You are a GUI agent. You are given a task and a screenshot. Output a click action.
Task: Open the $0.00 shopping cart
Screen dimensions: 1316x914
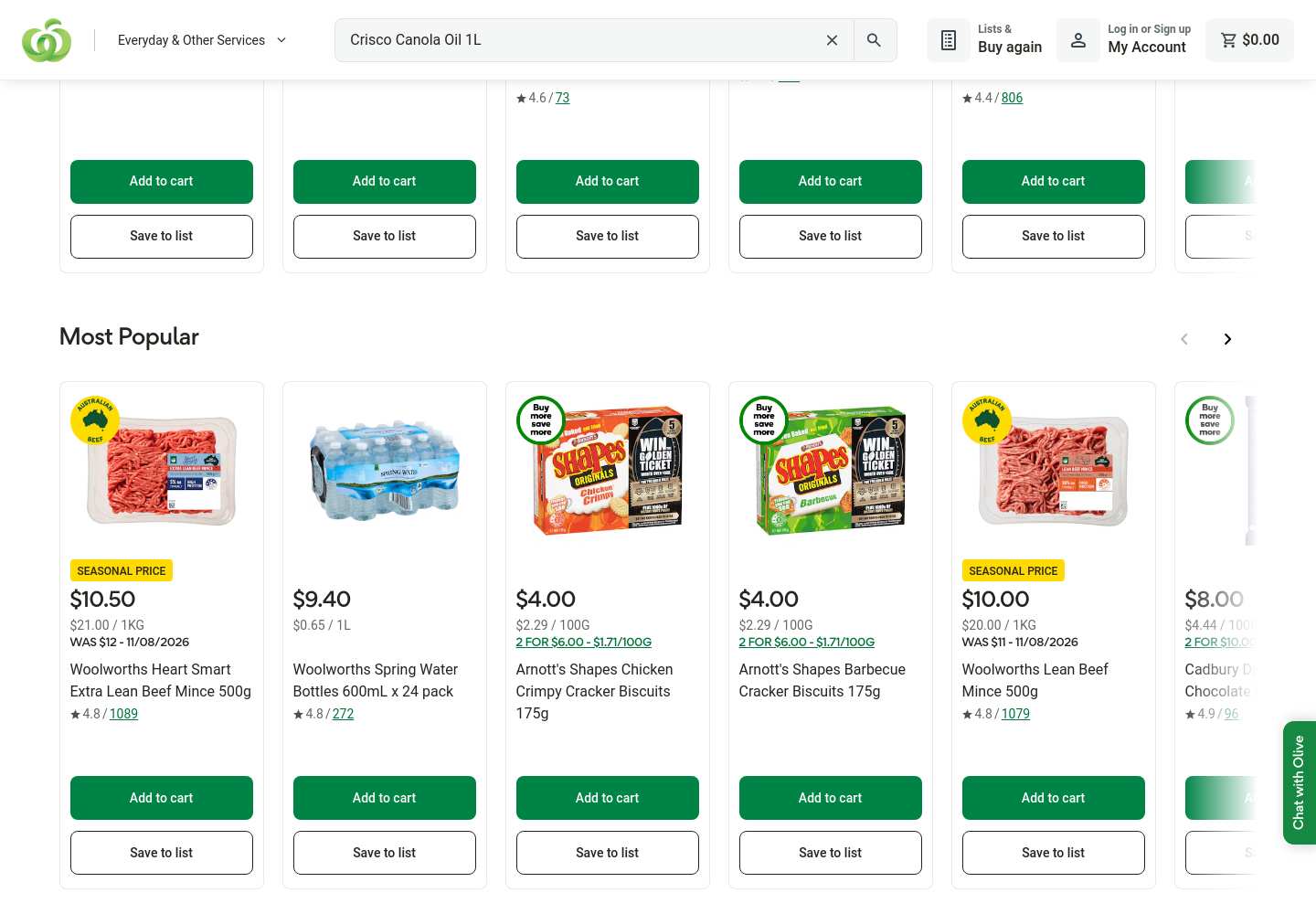pyautogui.click(x=1250, y=40)
